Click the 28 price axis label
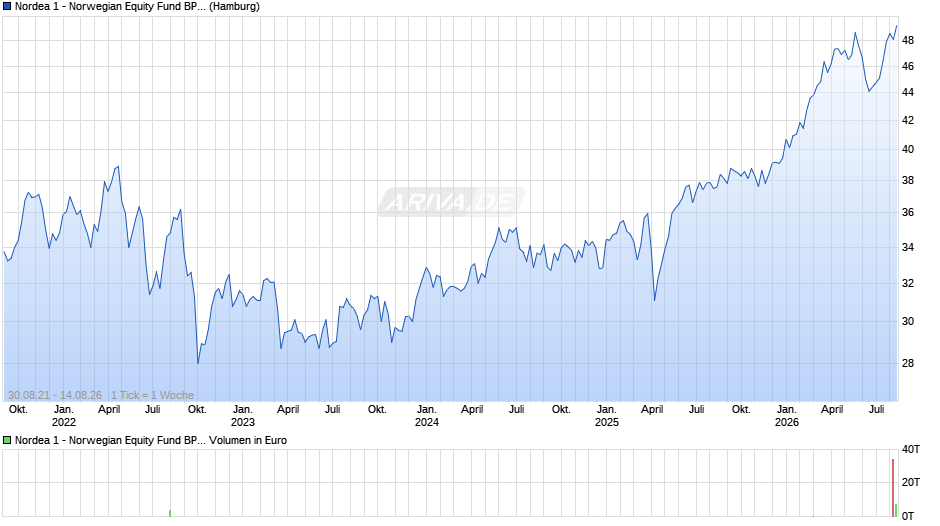 pos(908,363)
